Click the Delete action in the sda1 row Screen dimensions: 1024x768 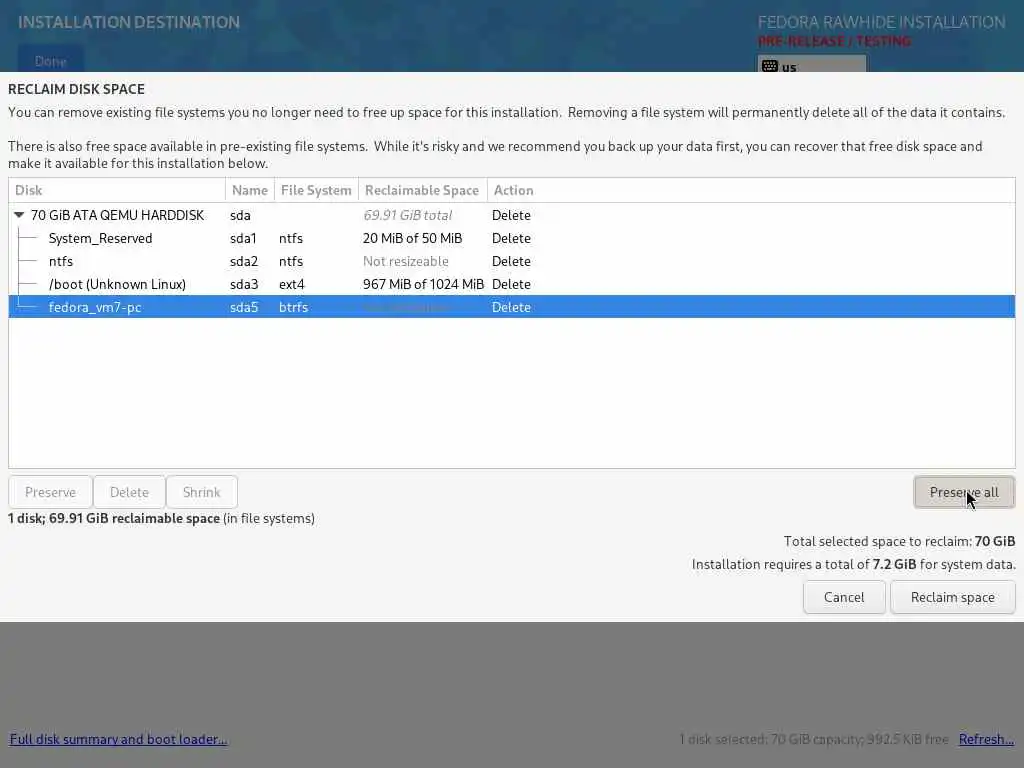click(511, 238)
